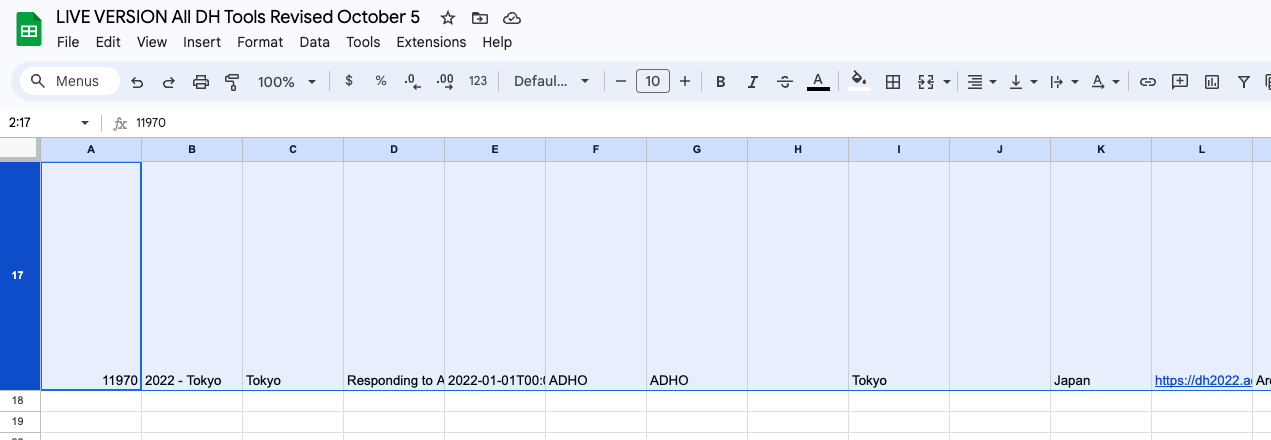This screenshot has width=1271, height=440.
Task: Open the Extensions menu
Action: 431,42
